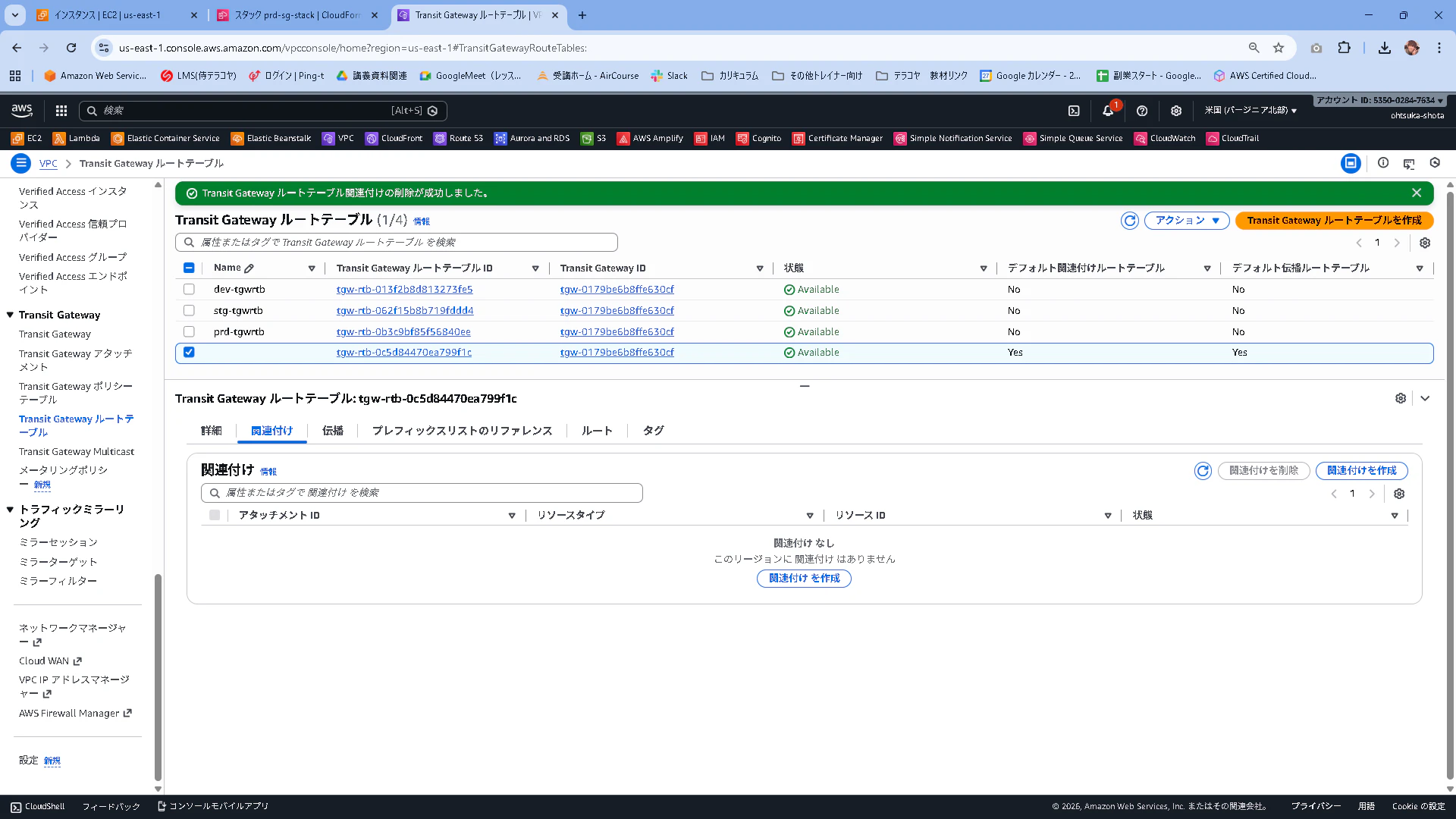The width and height of the screenshot is (1456, 819).
Task: Sort associations by リソースタイプ column
Action: [810, 516]
